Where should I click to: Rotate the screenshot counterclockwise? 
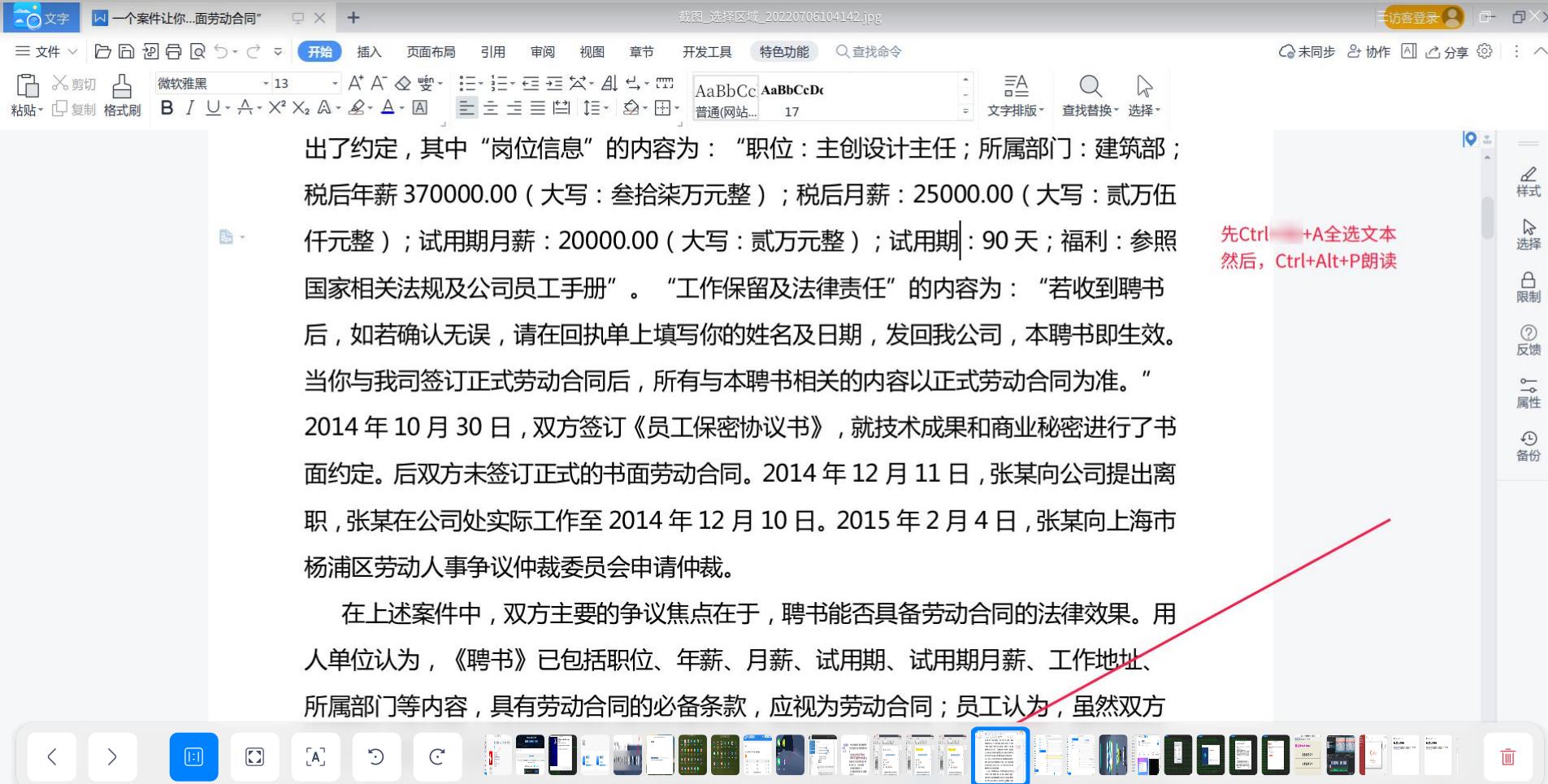[376, 756]
